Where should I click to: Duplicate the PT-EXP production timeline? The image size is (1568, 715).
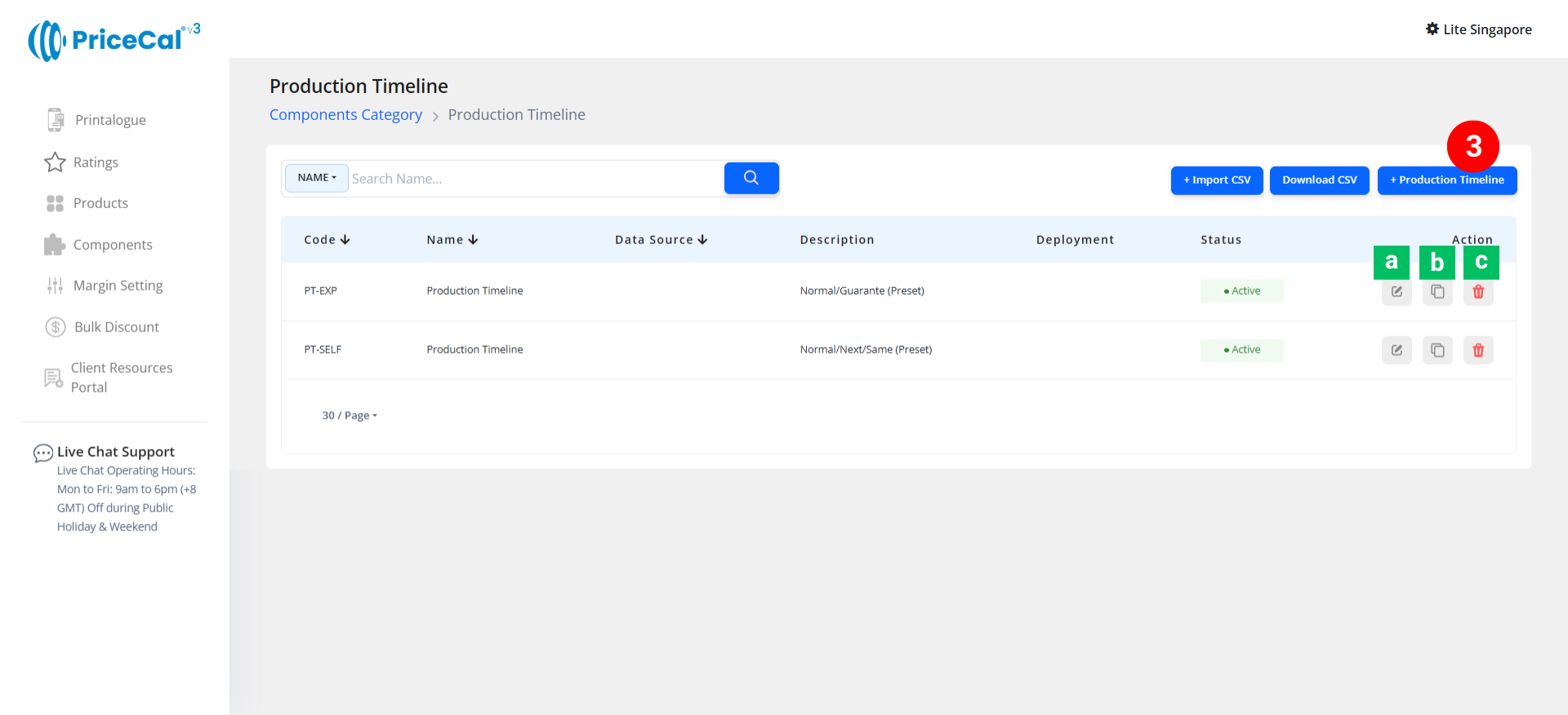coord(1437,291)
